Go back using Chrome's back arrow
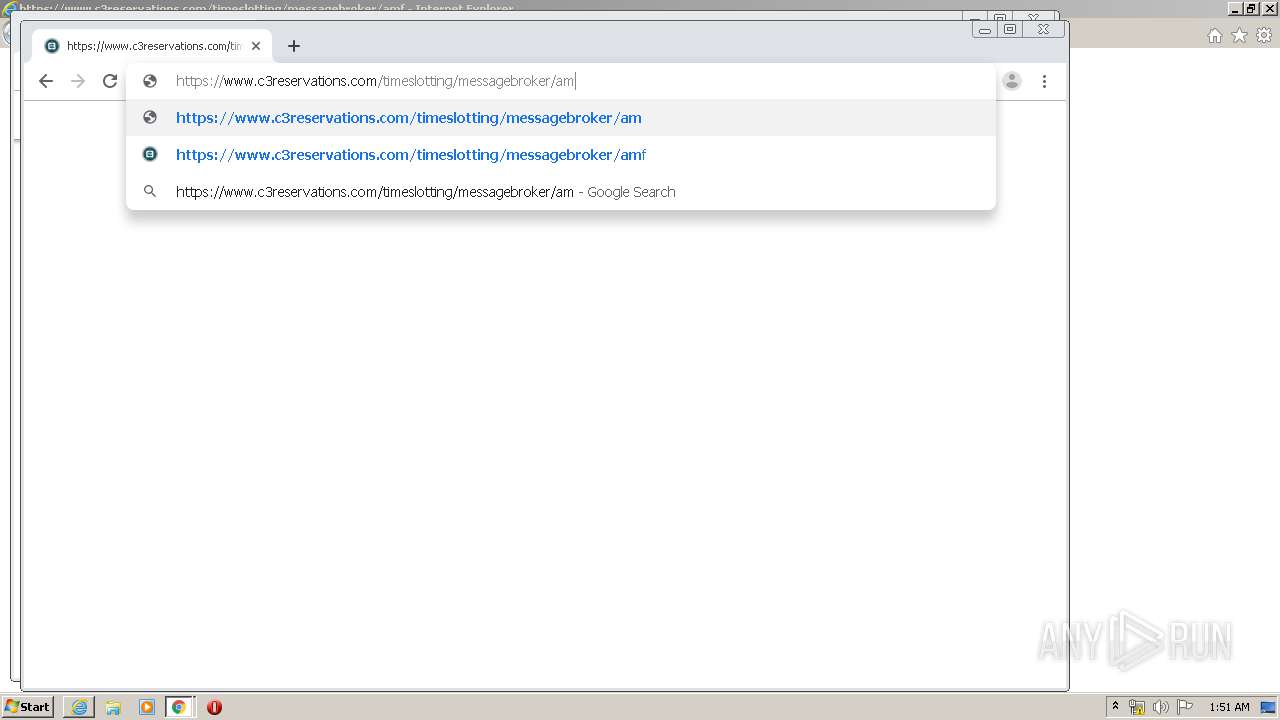This screenshot has width=1280, height=720. click(46, 81)
